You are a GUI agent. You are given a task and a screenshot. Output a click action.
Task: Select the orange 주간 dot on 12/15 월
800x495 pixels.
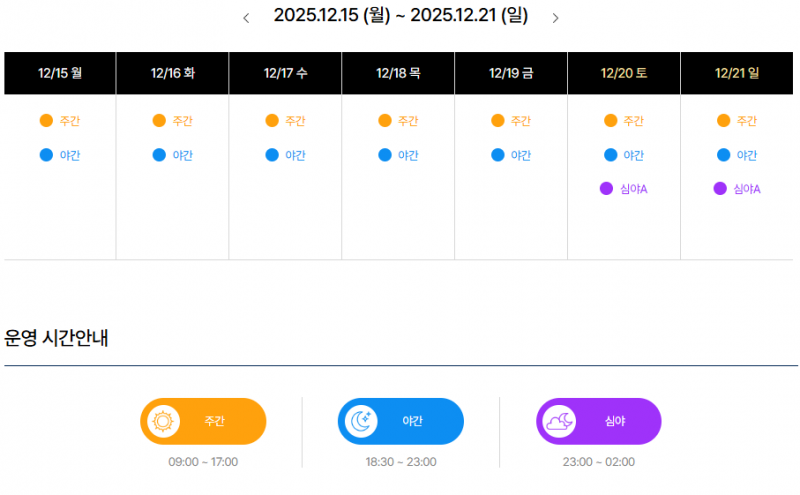pos(46,121)
